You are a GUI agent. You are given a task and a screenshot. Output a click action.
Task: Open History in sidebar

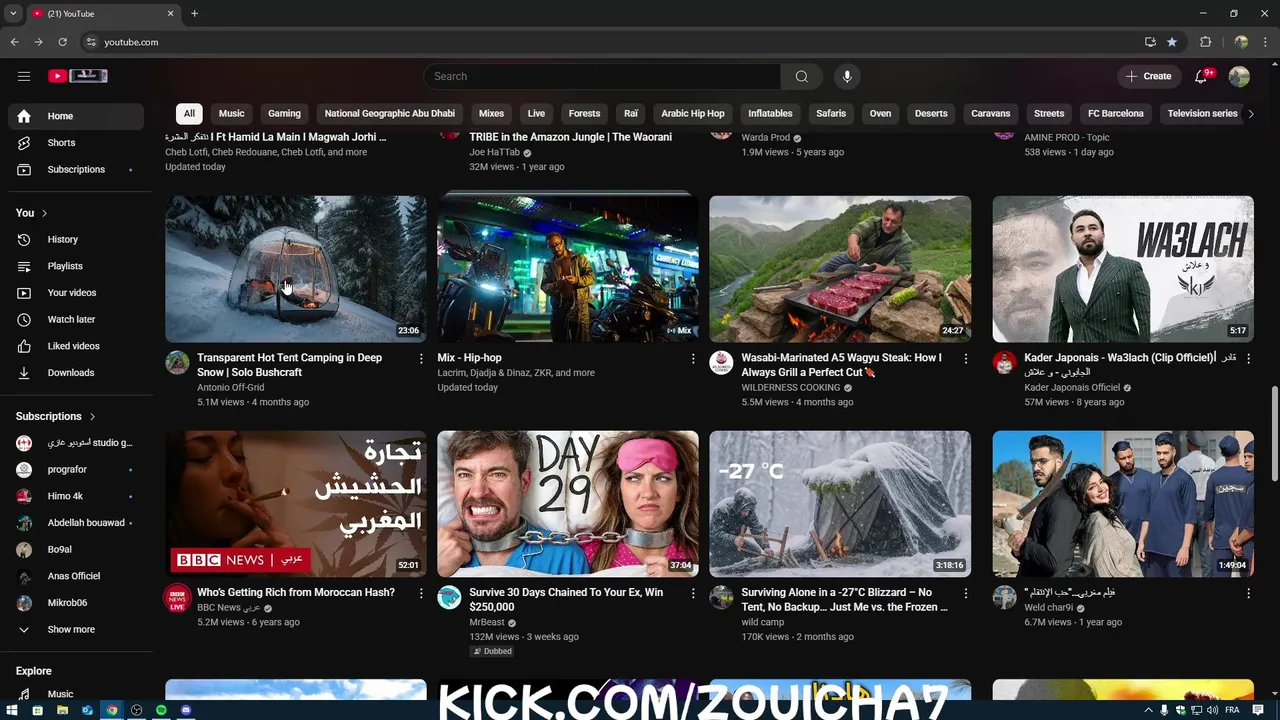76,239
